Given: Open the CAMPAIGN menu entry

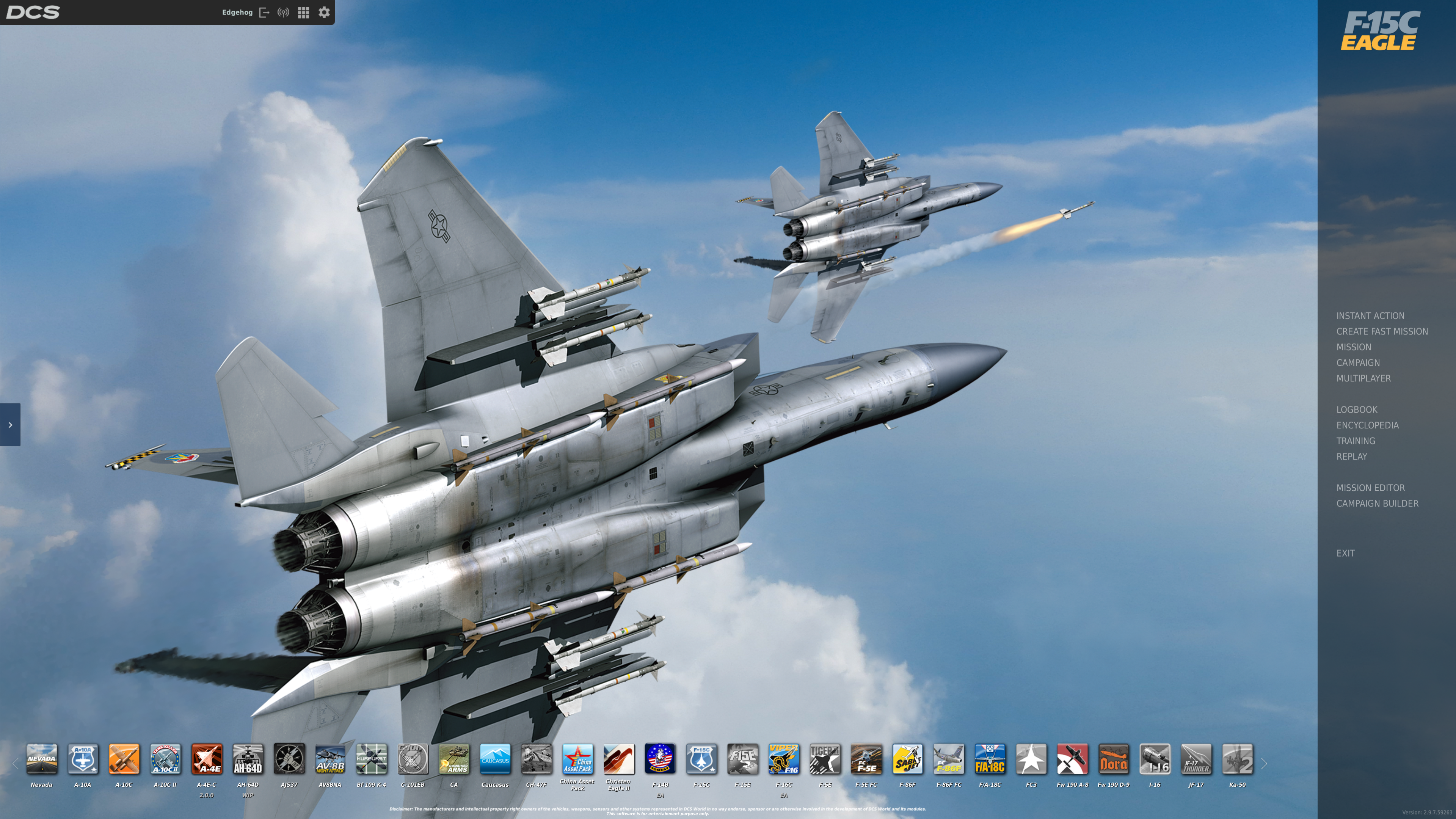Looking at the screenshot, I should tap(1358, 363).
